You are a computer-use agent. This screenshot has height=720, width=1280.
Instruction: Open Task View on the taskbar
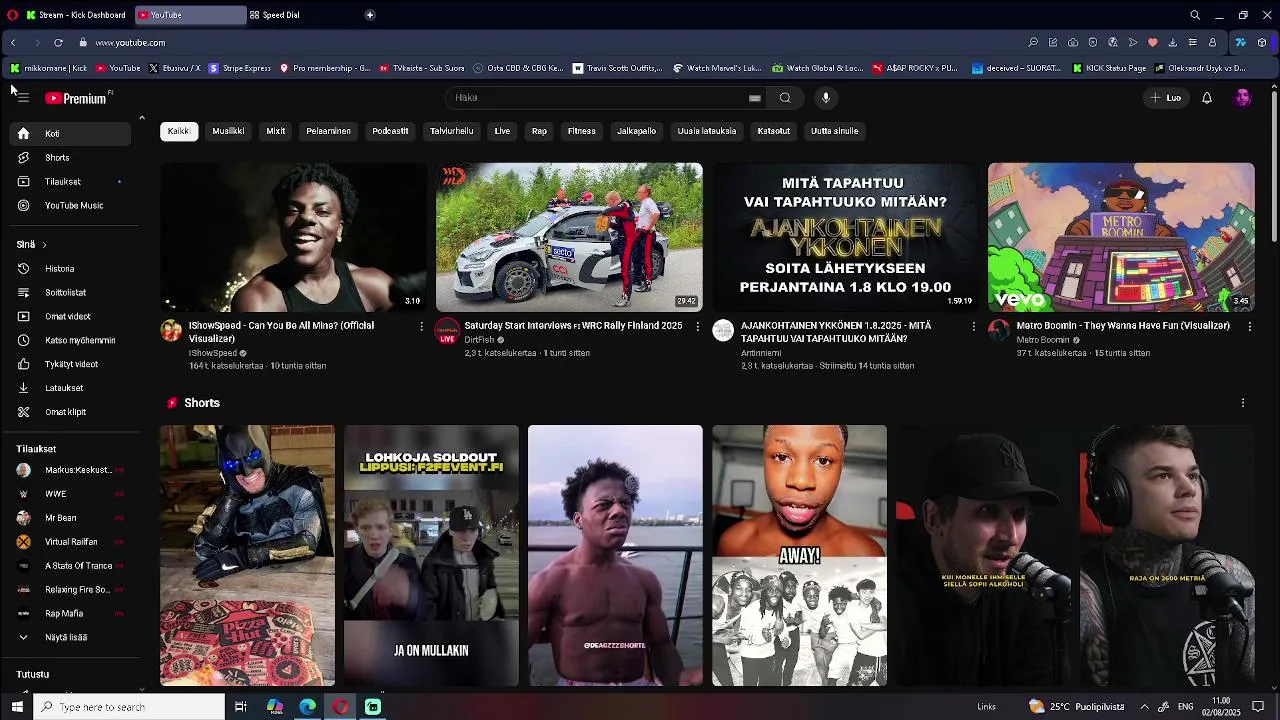click(x=241, y=707)
